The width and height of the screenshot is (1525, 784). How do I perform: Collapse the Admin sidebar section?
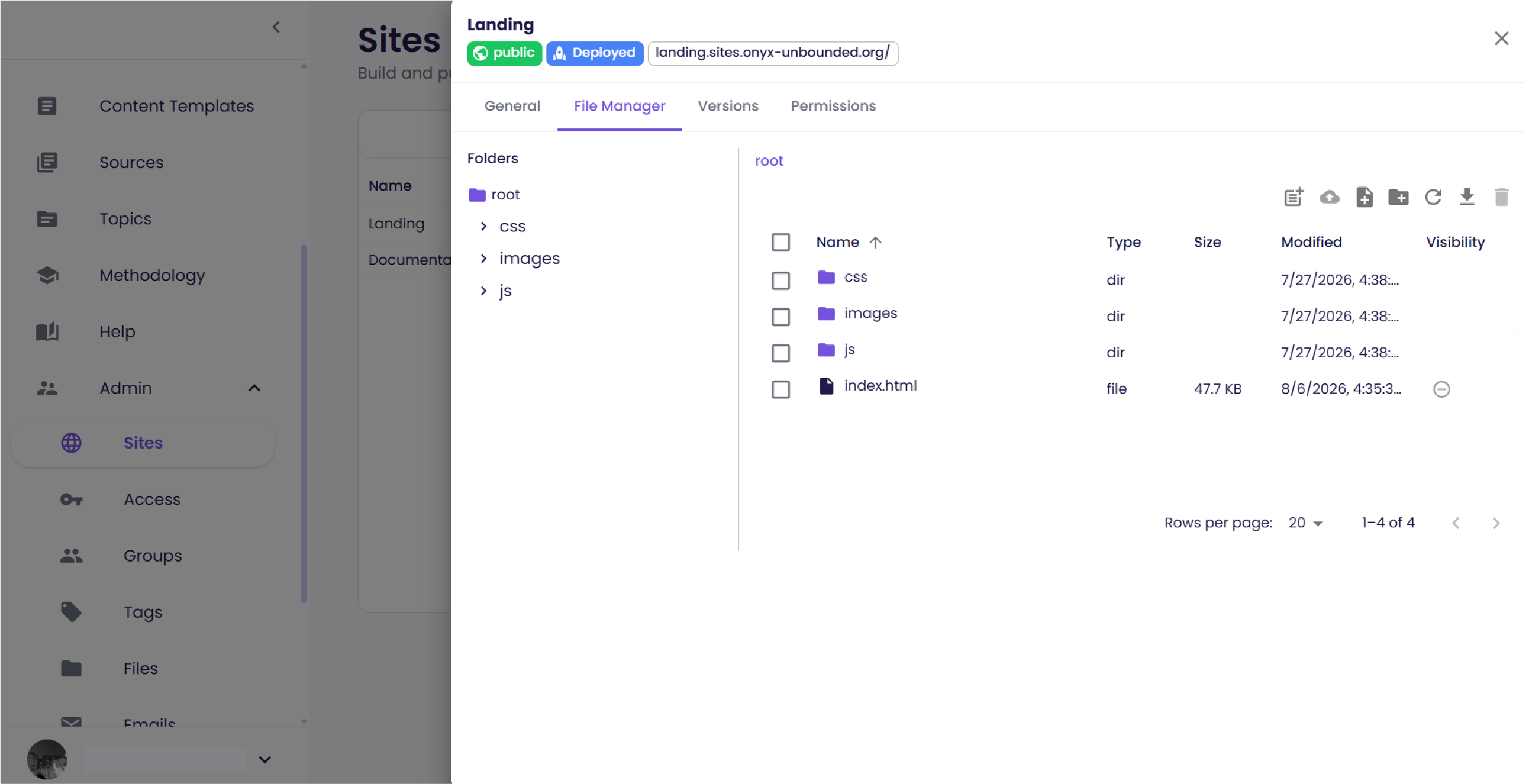pyautogui.click(x=254, y=388)
